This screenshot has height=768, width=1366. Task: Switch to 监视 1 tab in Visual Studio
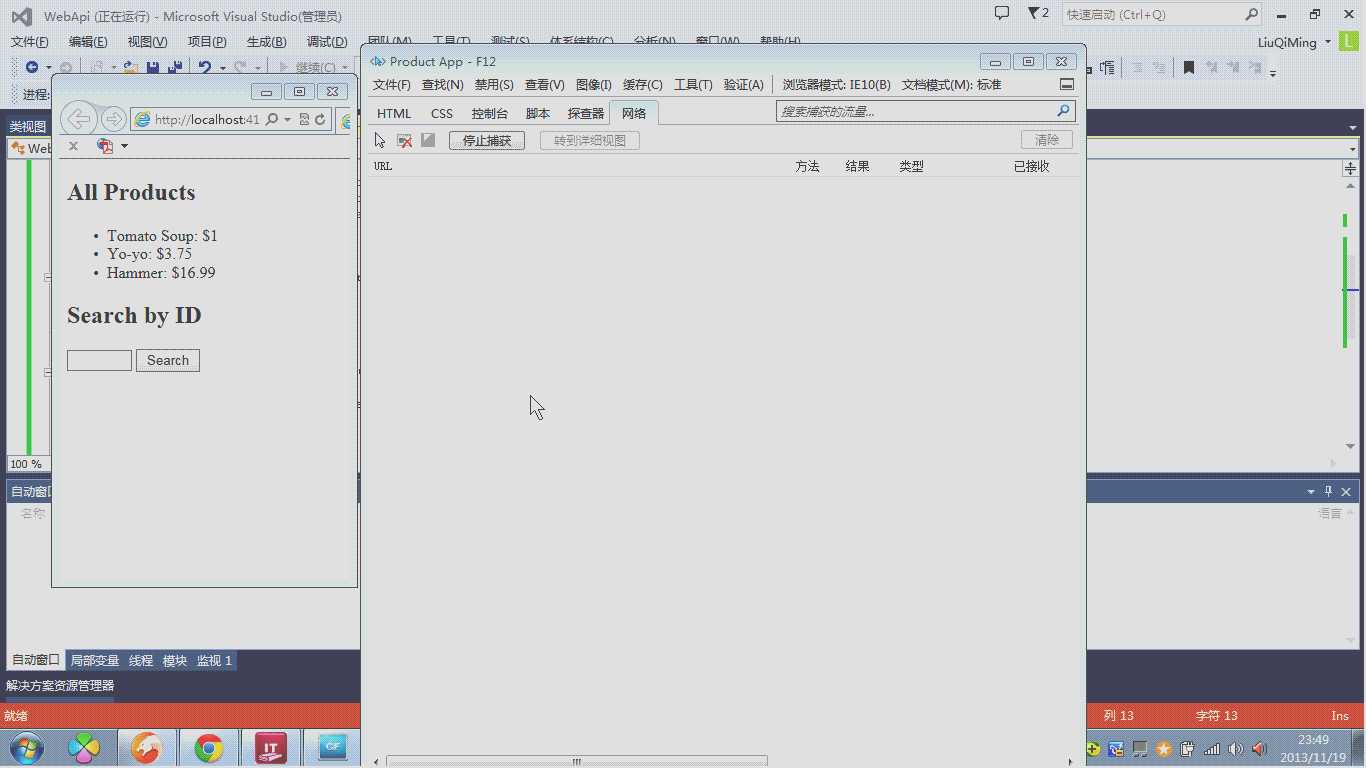pyautogui.click(x=214, y=661)
